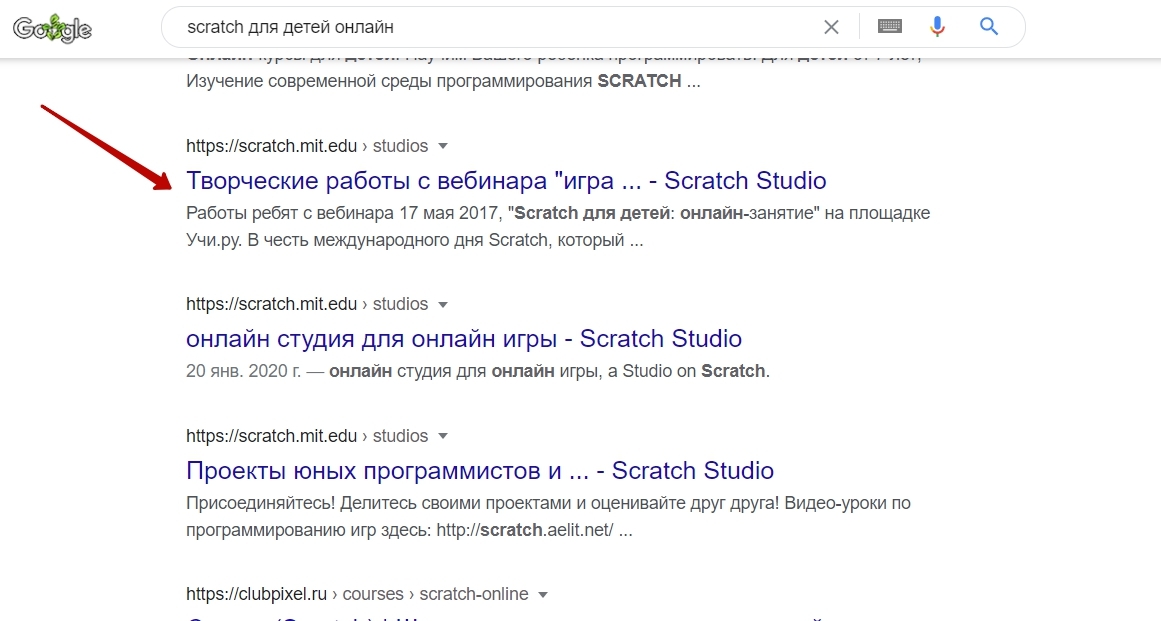Viewport: 1161px width, 621px height.
Task: Expand options arrow beside clubpixel.ru URL
Action: (x=543, y=594)
